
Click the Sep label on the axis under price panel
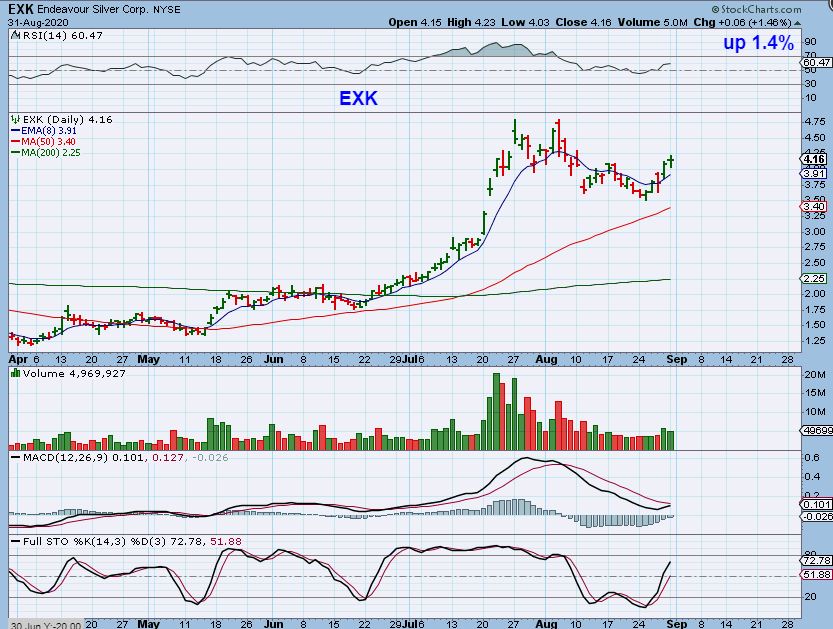(676, 360)
